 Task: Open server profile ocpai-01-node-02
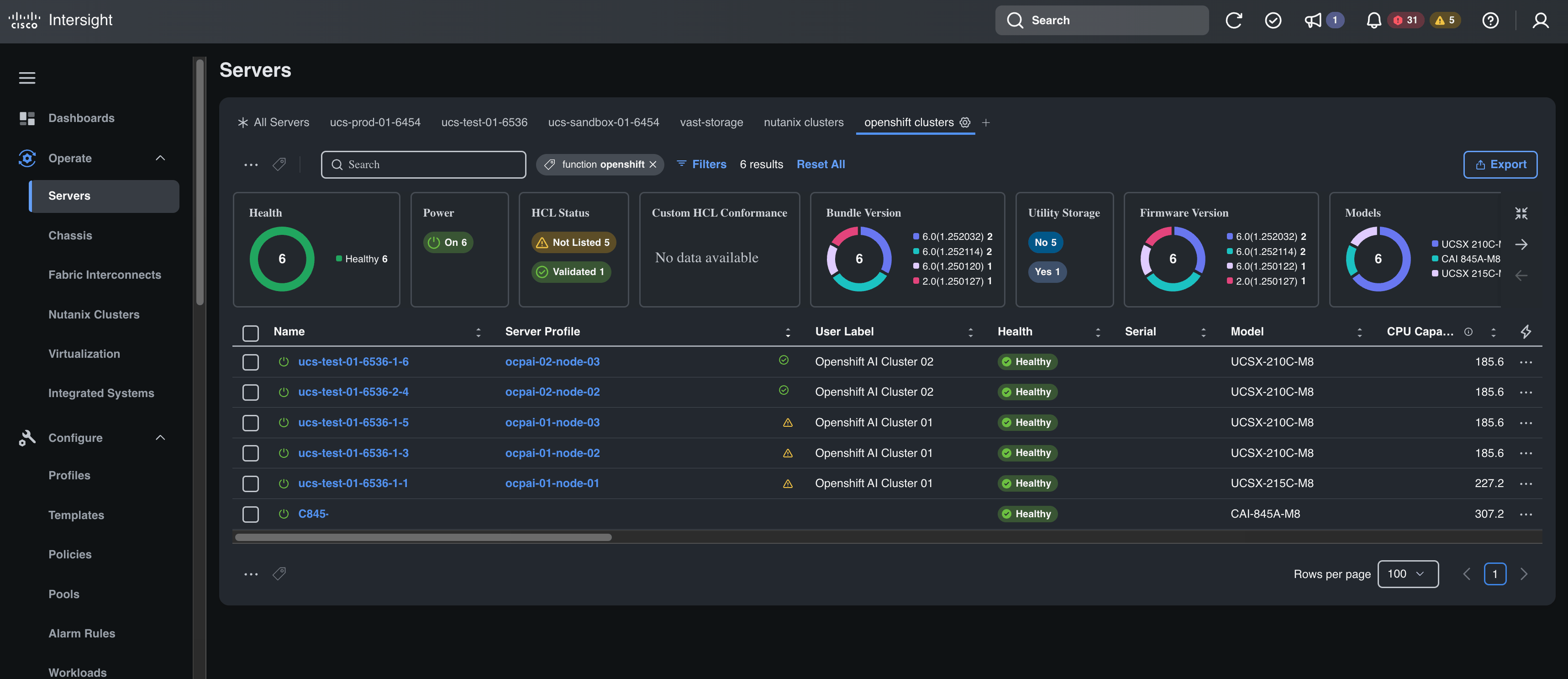pyautogui.click(x=552, y=453)
